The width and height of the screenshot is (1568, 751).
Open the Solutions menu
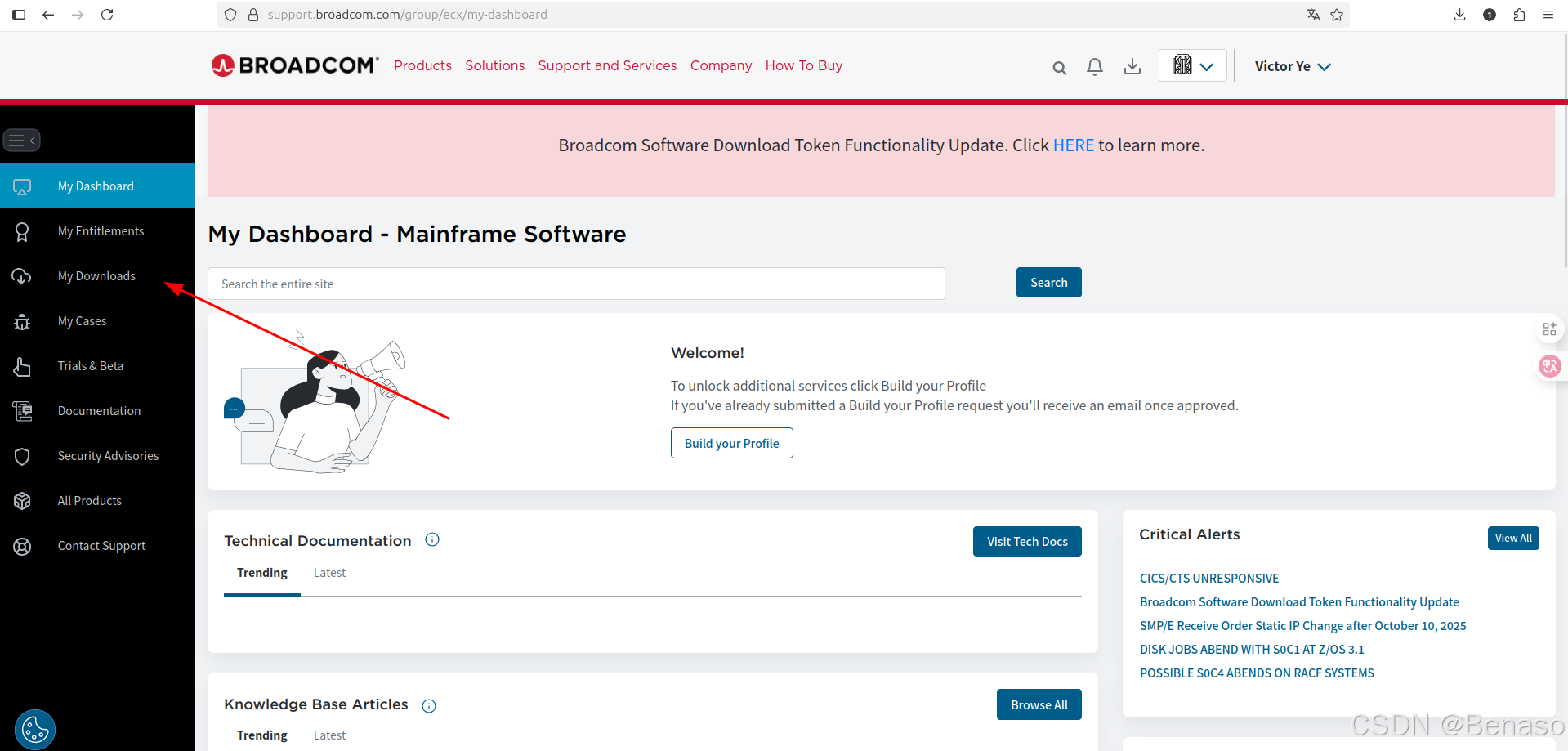coord(495,65)
